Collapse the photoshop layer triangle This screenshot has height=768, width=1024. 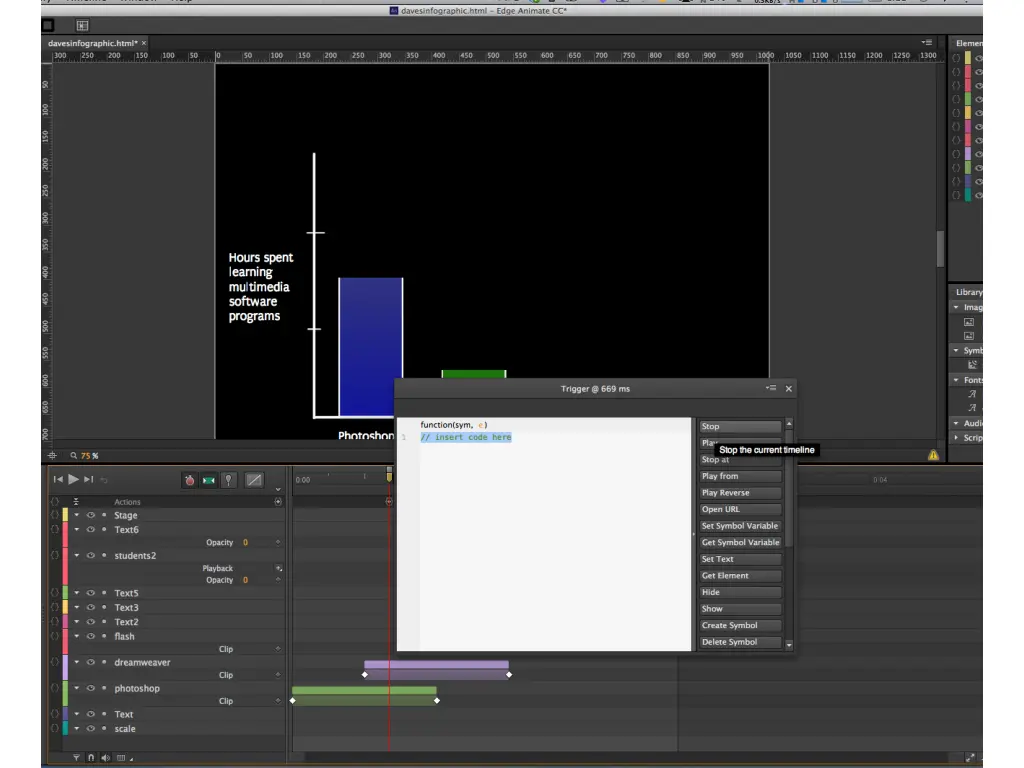(76, 688)
